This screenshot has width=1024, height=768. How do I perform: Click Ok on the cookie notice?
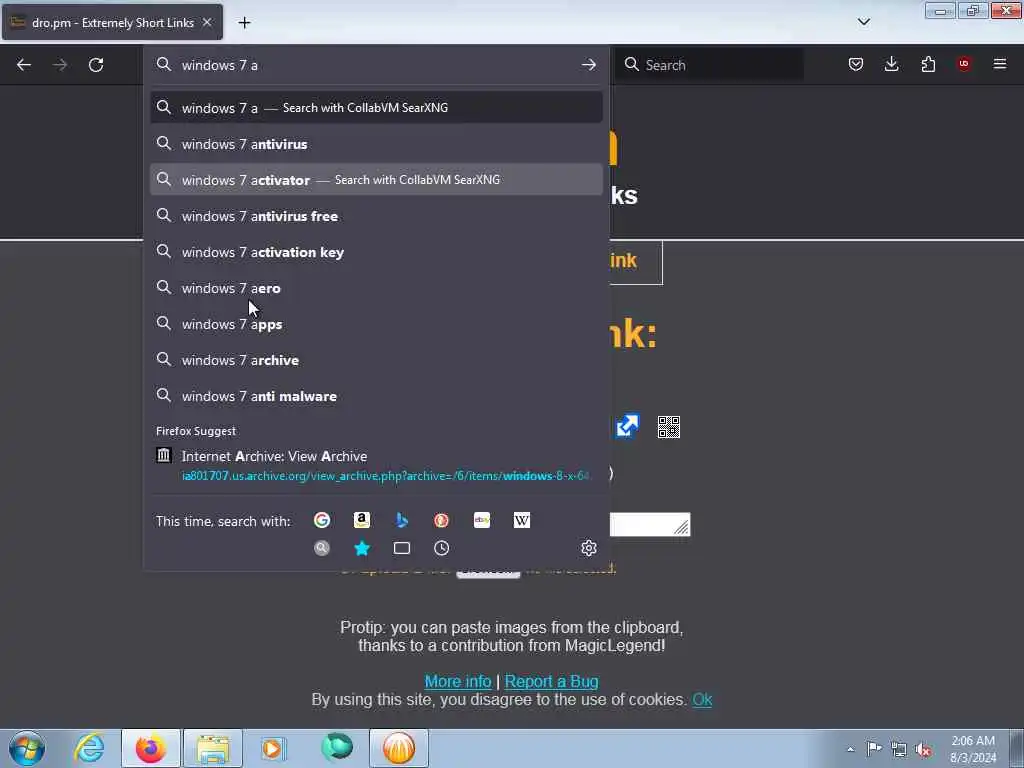click(702, 699)
